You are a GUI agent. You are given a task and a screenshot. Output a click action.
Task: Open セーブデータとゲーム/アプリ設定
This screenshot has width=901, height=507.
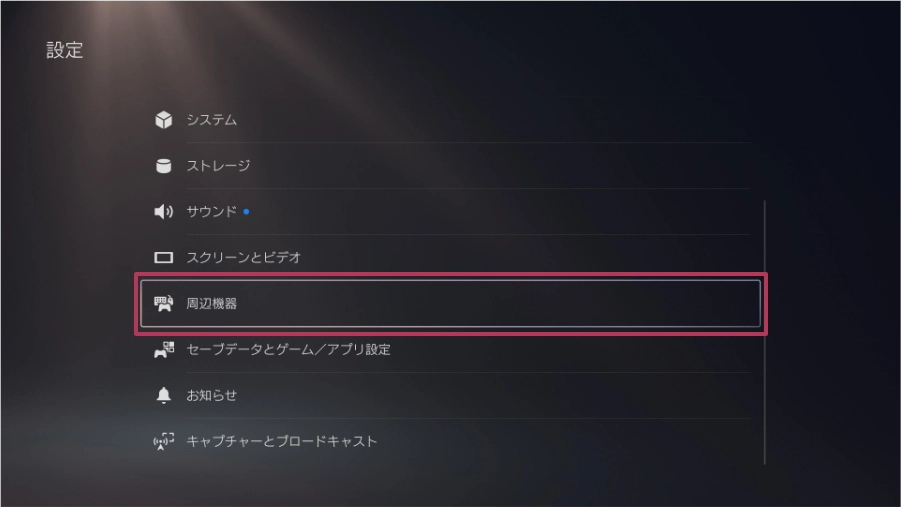[x=288, y=350]
